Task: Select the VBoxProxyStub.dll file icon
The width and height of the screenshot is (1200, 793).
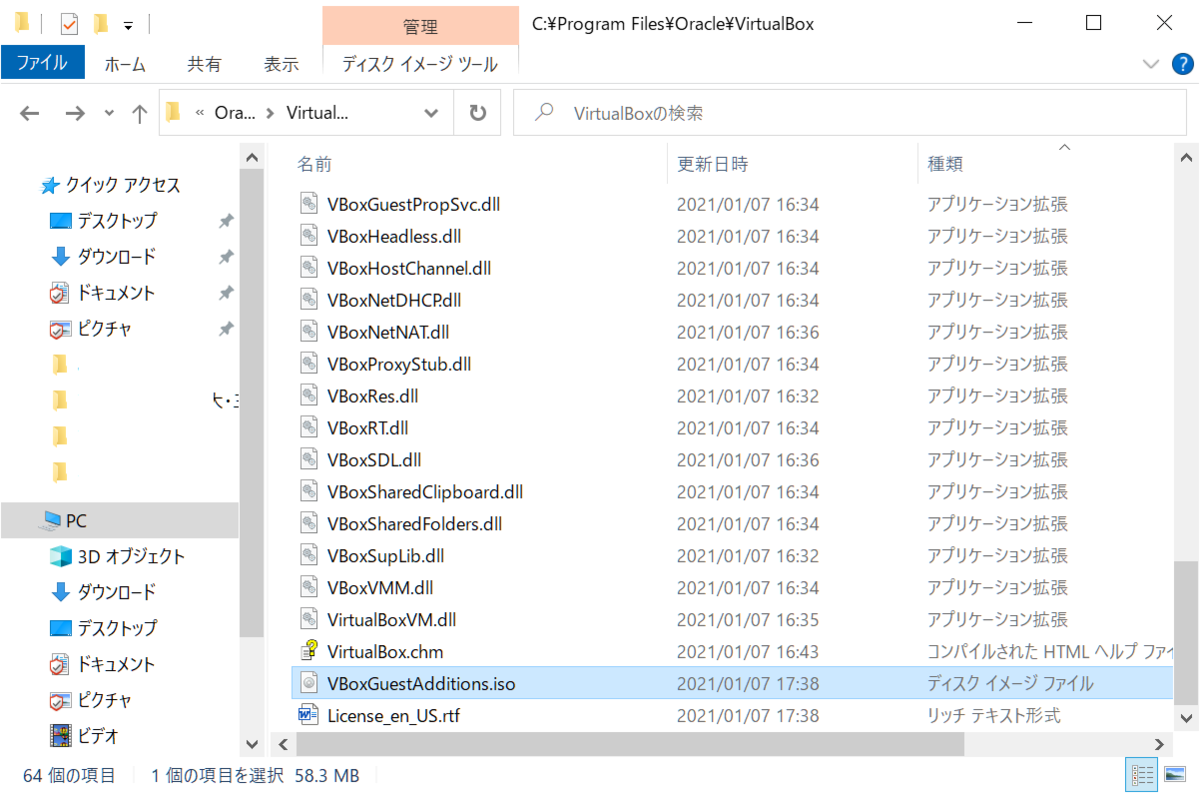Action: click(x=309, y=364)
